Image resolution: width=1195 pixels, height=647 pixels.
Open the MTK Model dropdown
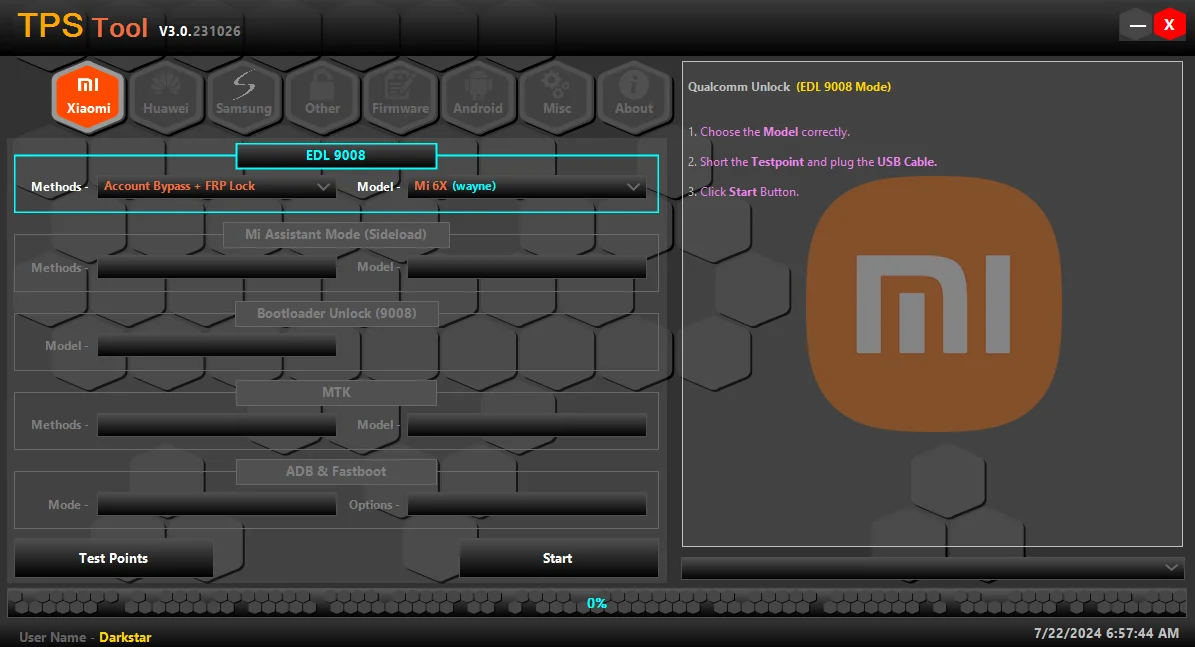[x=527, y=425]
